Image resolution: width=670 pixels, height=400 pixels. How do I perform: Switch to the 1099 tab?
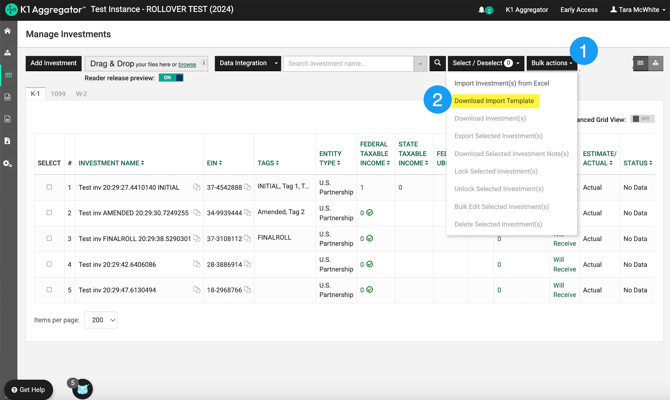[x=58, y=94]
